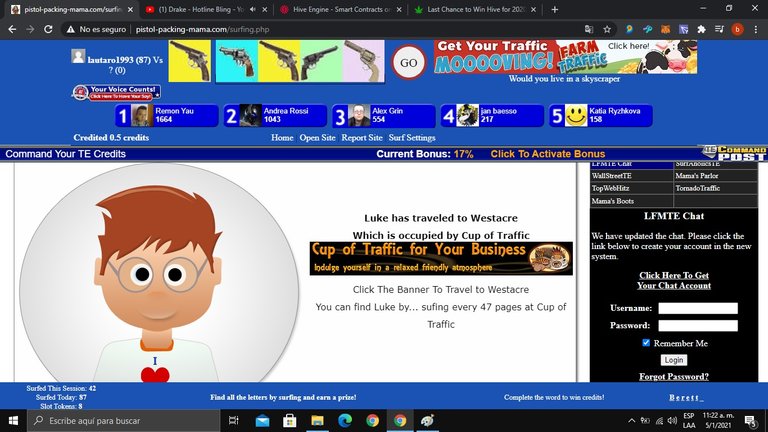Viewport: 768px width, 432px height.
Task: Open Task View on taskbar
Action: 234,421
